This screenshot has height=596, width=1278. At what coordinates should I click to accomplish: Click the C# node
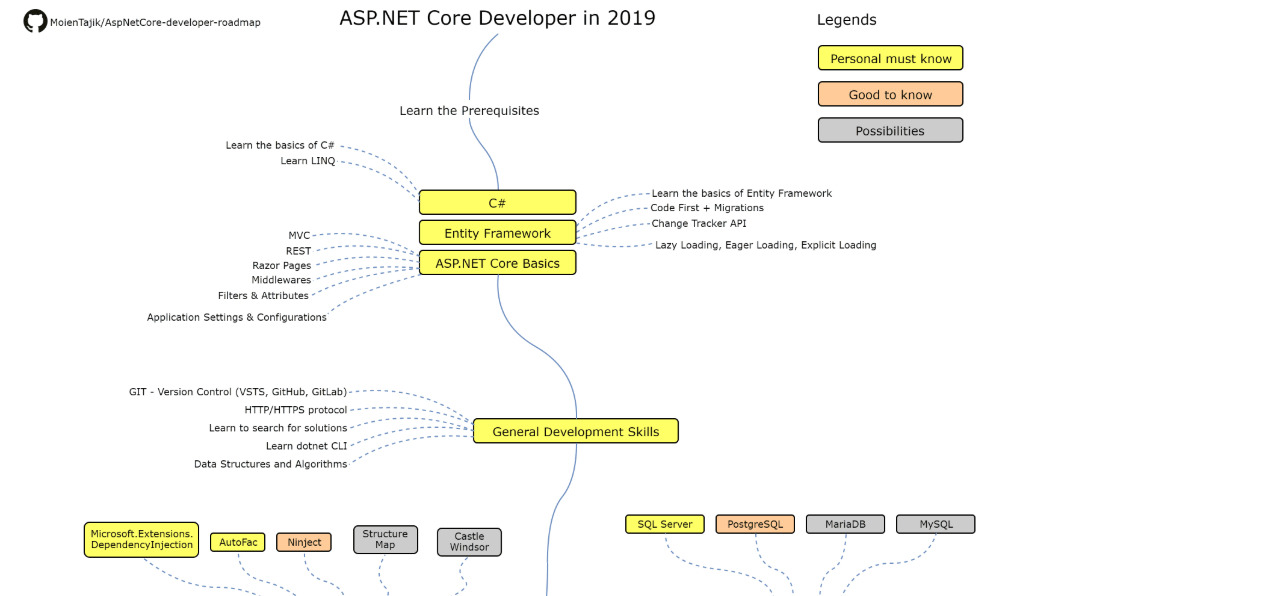497,202
